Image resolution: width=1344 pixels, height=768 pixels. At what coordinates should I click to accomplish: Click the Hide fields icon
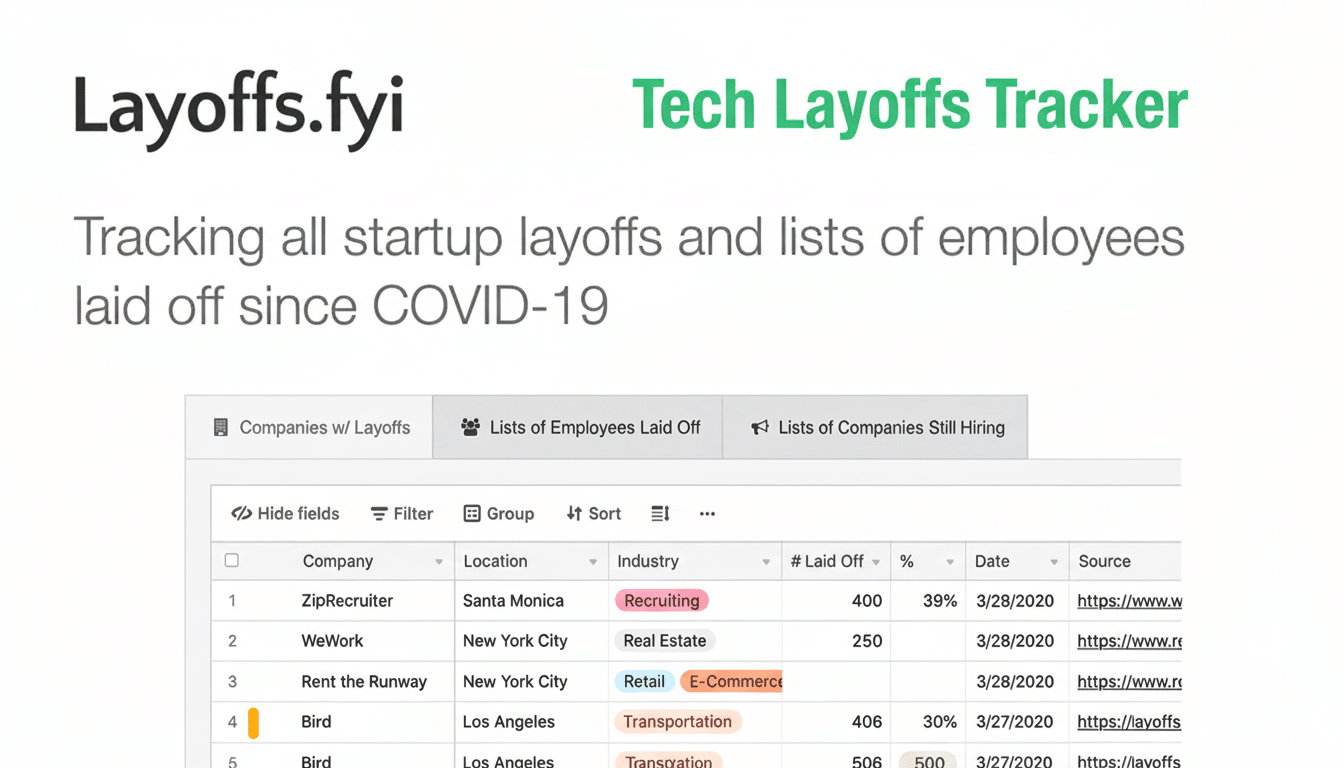[241, 513]
